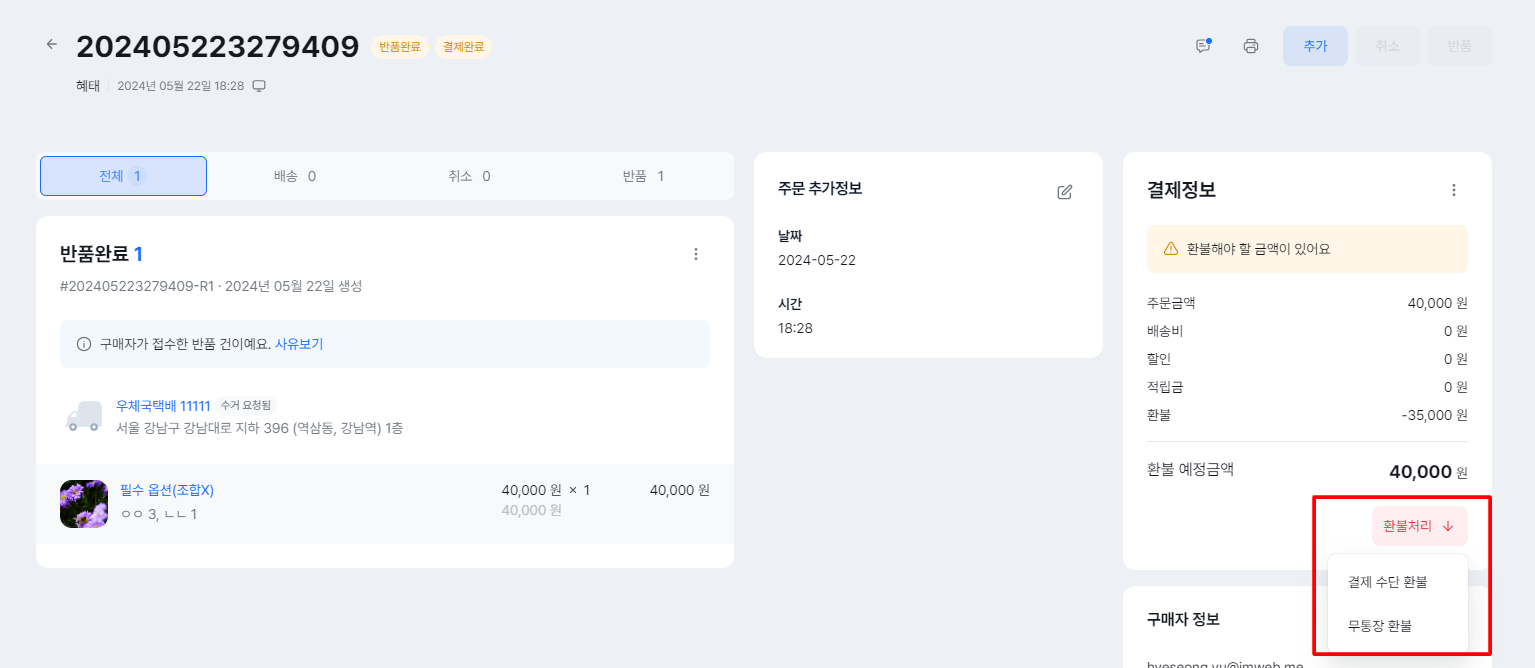The width and height of the screenshot is (1535, 668).
Task: Click the 추가 button
Action: pyautogui.click(x=1315, y=46)
